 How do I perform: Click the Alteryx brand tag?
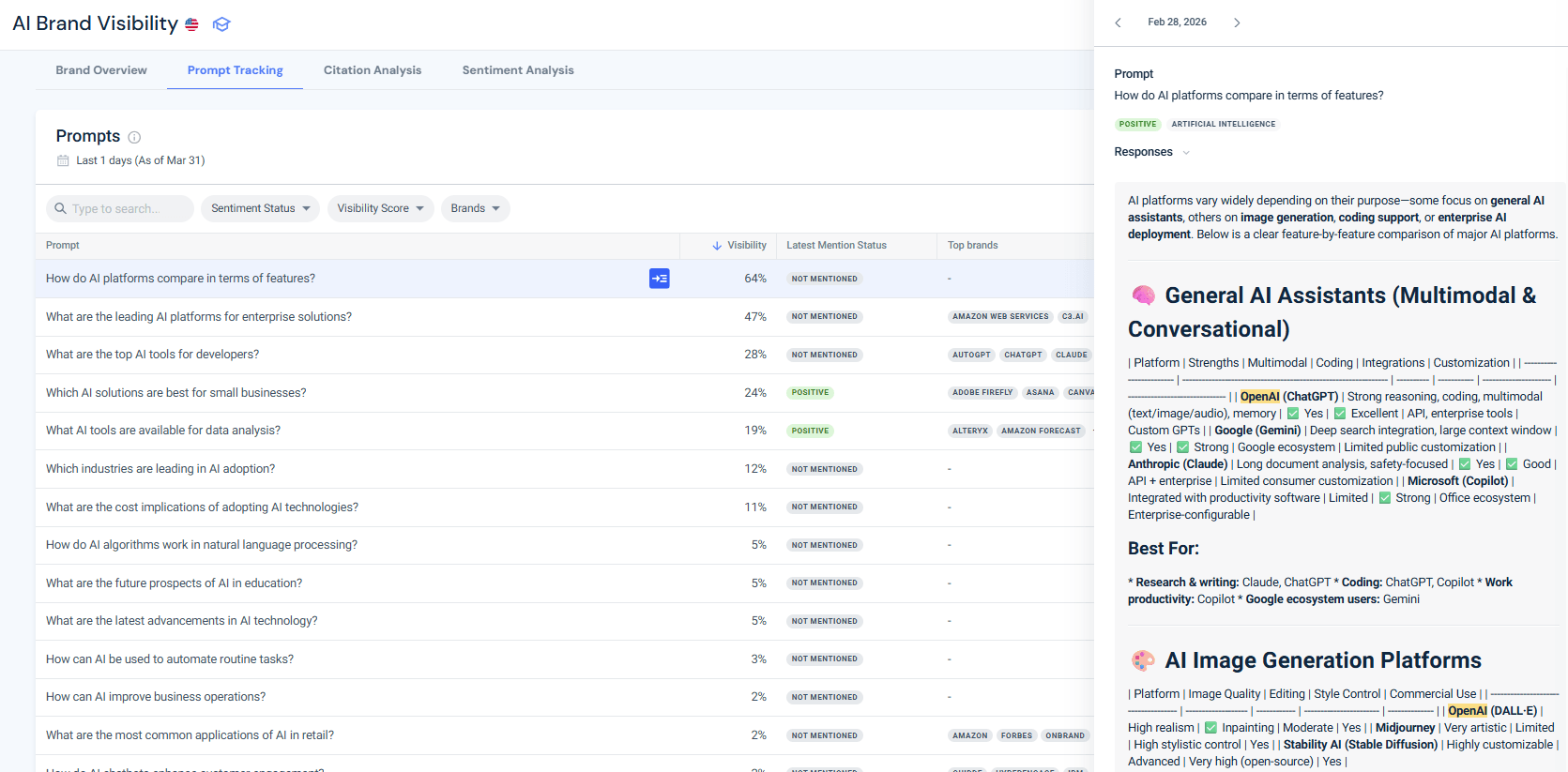970,431
